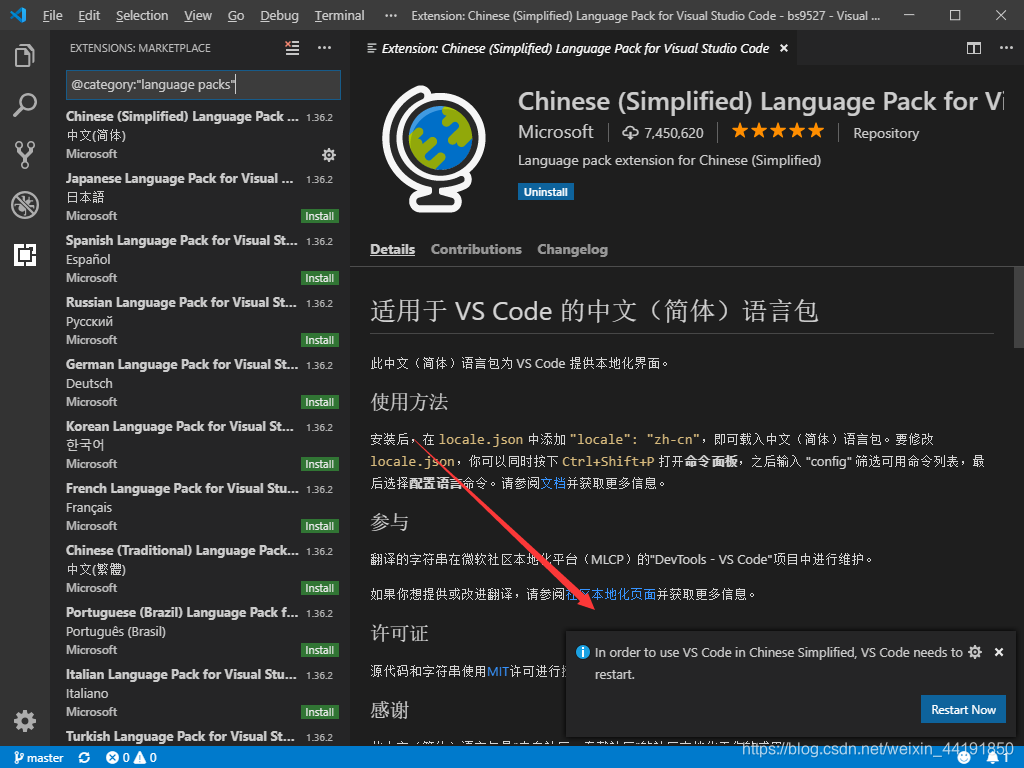Click the download count cloud icon
The image size is (1024, 768).
[x=630, y=133]
